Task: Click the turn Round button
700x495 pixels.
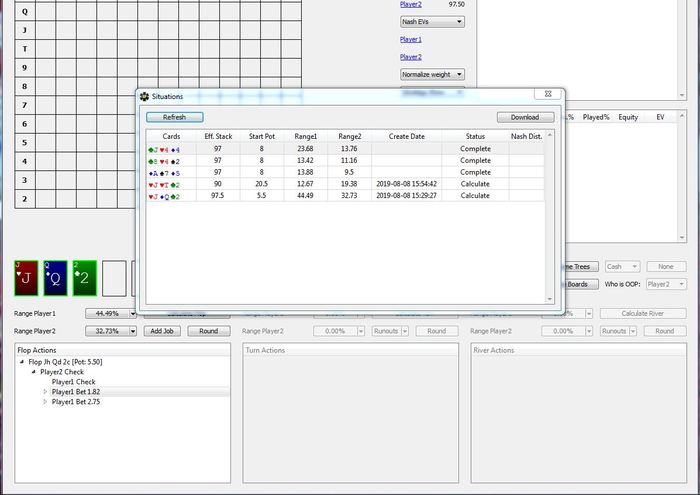Action: (x=437, y=331)
